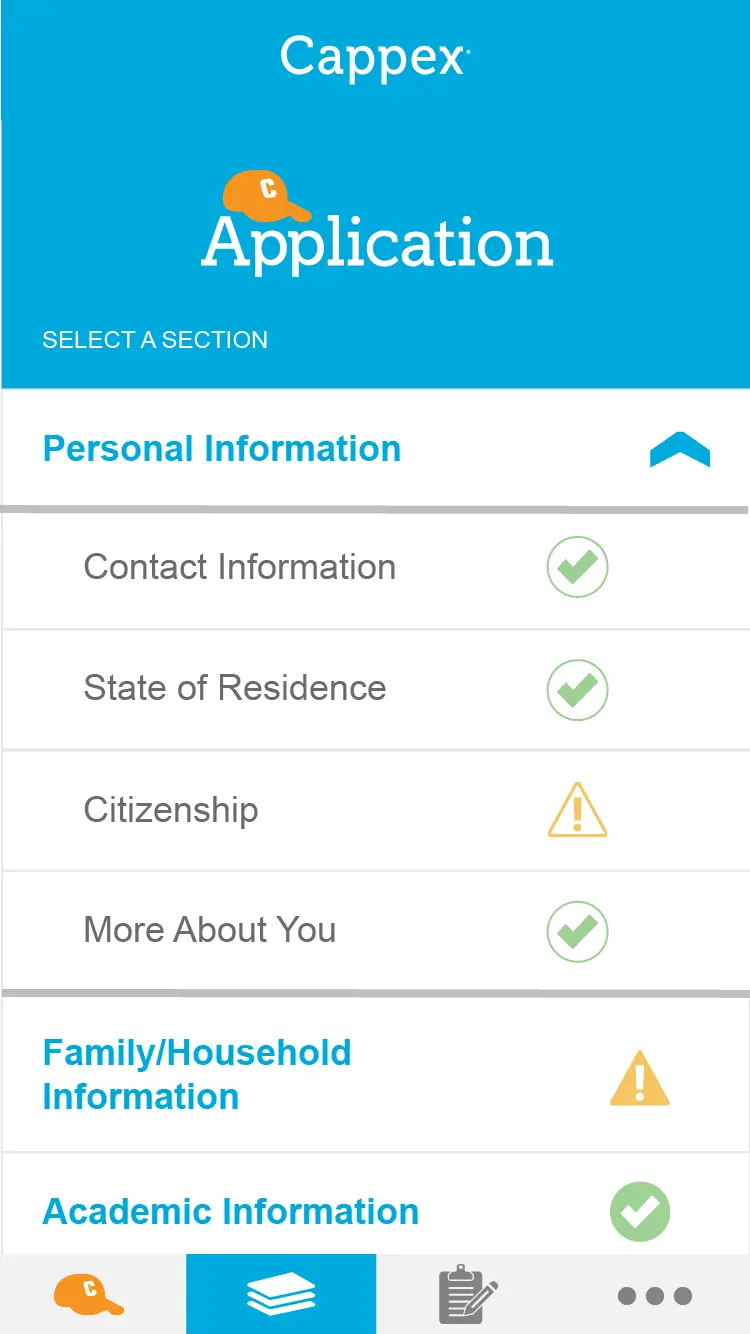Image resolution: width=750 pixels, height=1334 pixels.
Task: Go to More About You
Action: pyautogui.click(x=210, y=930)
